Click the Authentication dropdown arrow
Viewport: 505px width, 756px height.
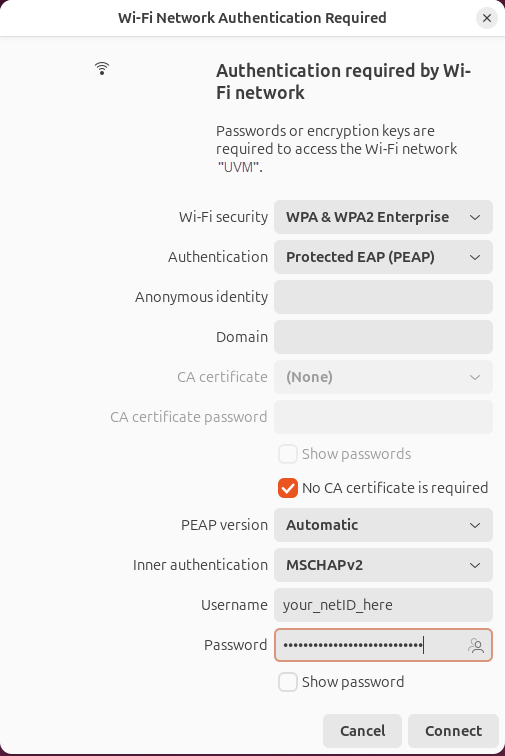pyautogui.click(x=475, y=257)
